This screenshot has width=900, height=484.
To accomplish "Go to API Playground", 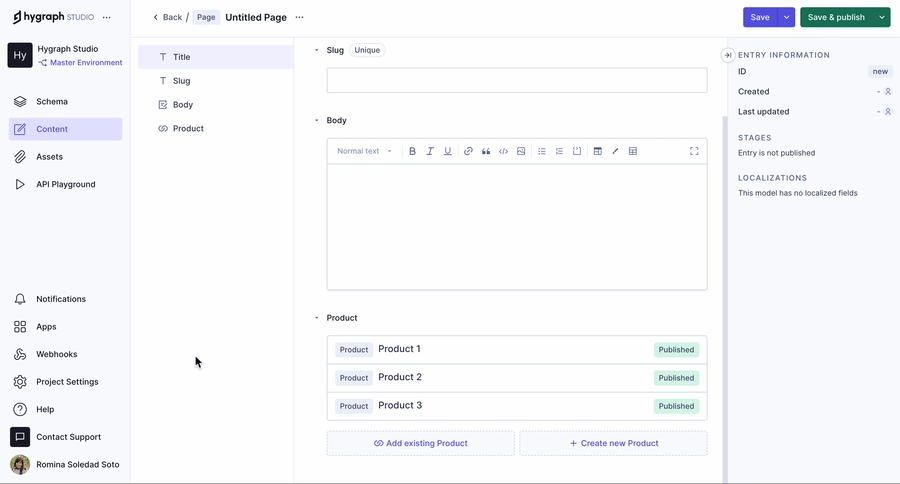I will coord(66,184).
